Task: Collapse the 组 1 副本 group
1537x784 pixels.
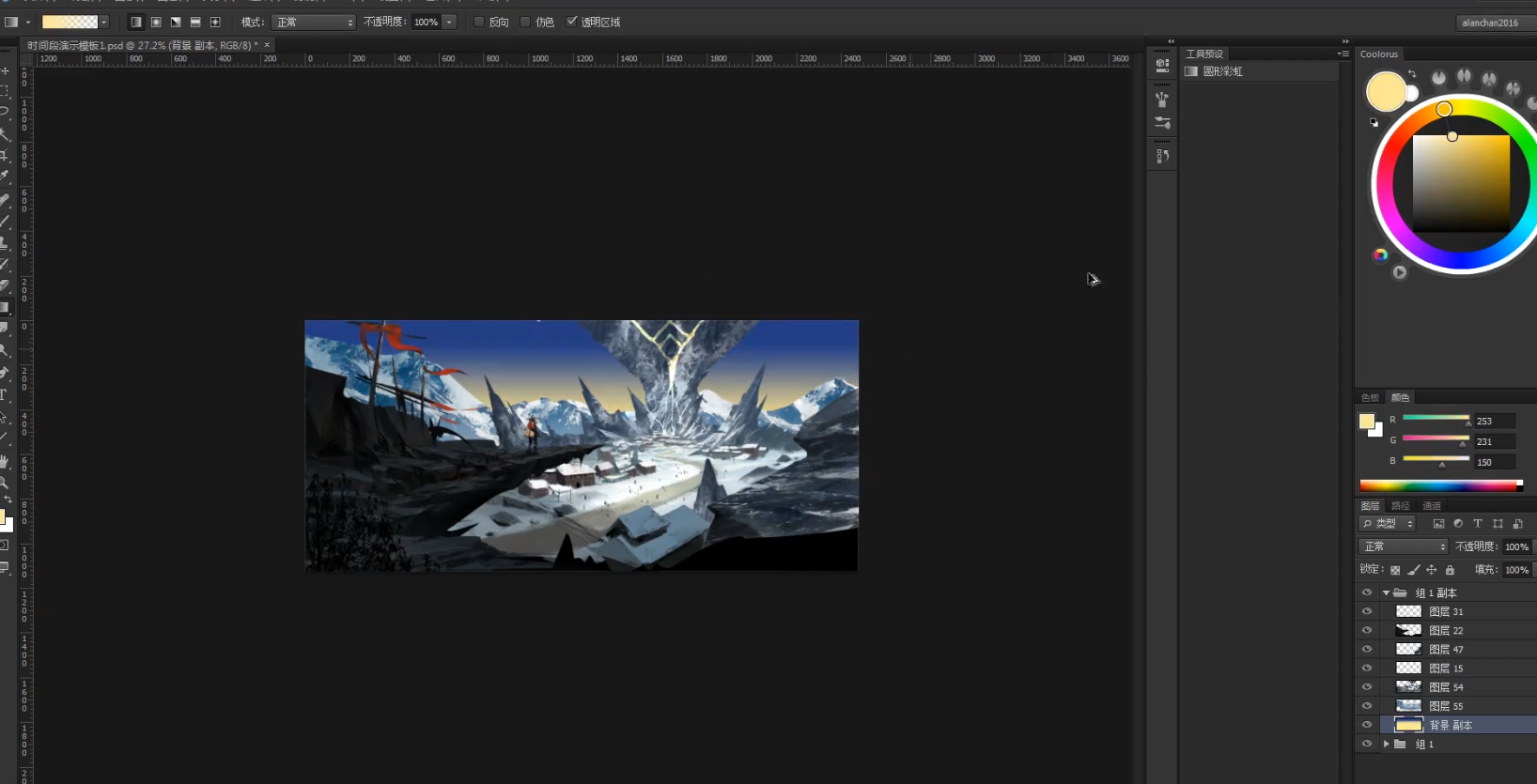Action: click(x=1386, y=592)
